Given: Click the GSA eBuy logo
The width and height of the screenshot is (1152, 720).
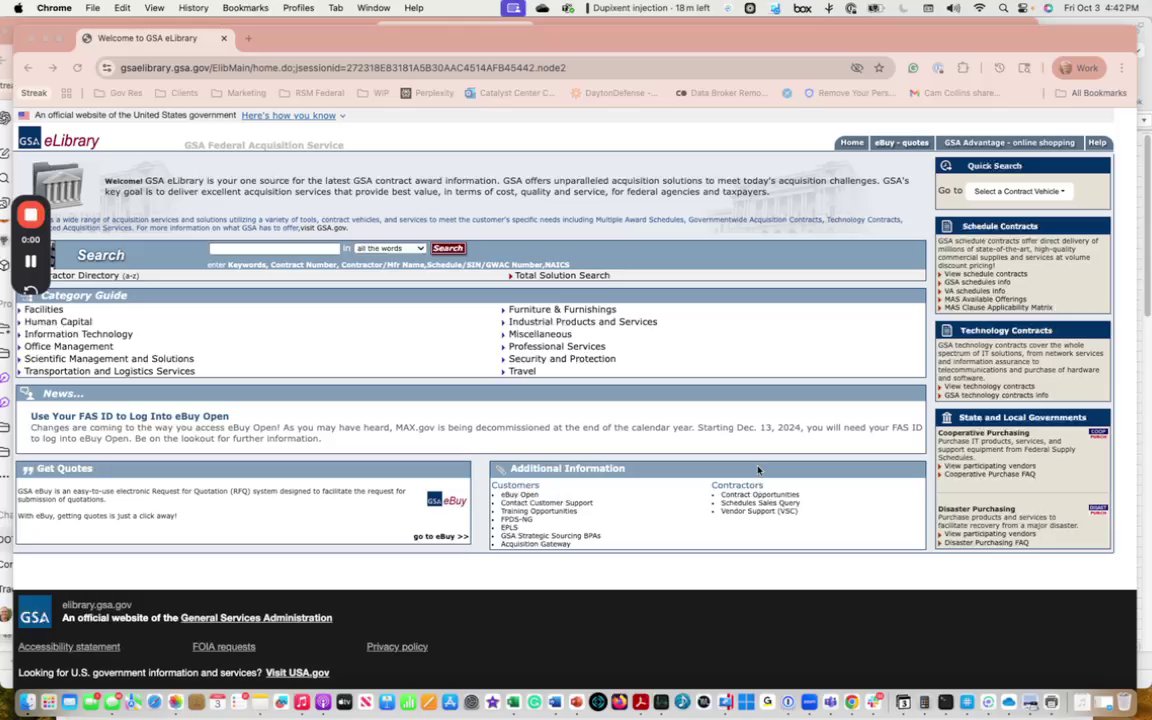Looking at the screenshot, I should tap(447, 500).
